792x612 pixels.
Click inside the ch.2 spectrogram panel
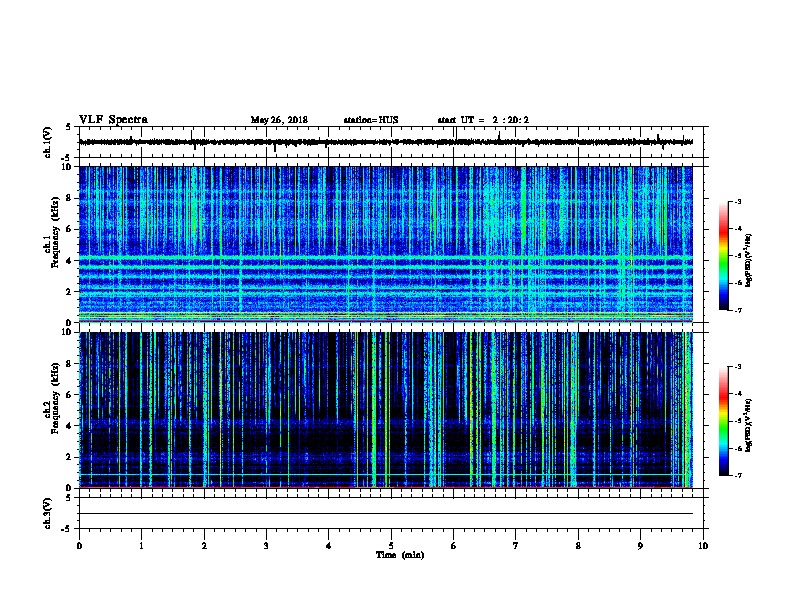click(386, 410)
